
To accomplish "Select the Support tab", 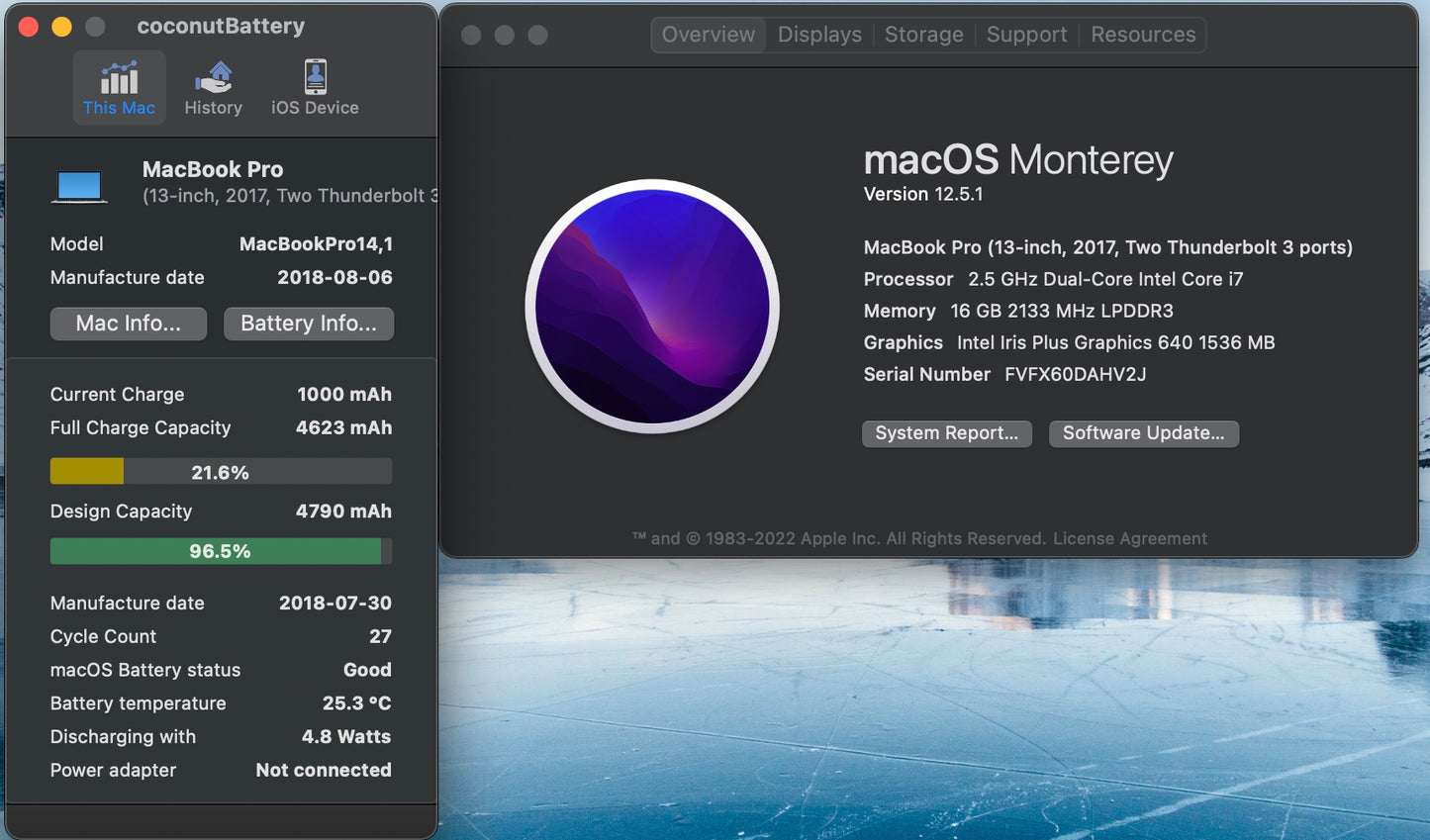I will click(1026, 34).
